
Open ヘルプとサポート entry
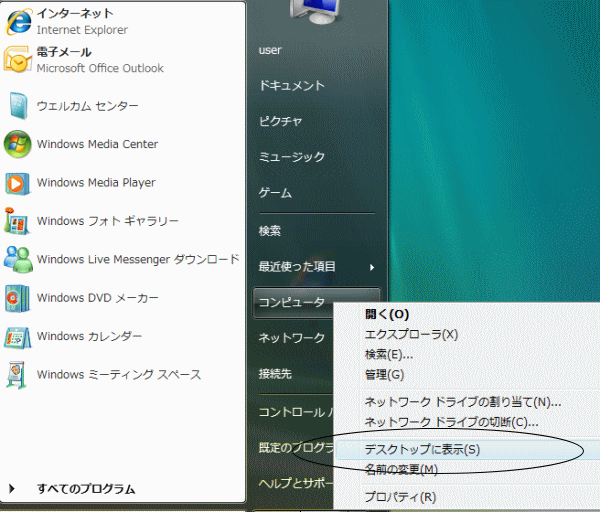296,483
